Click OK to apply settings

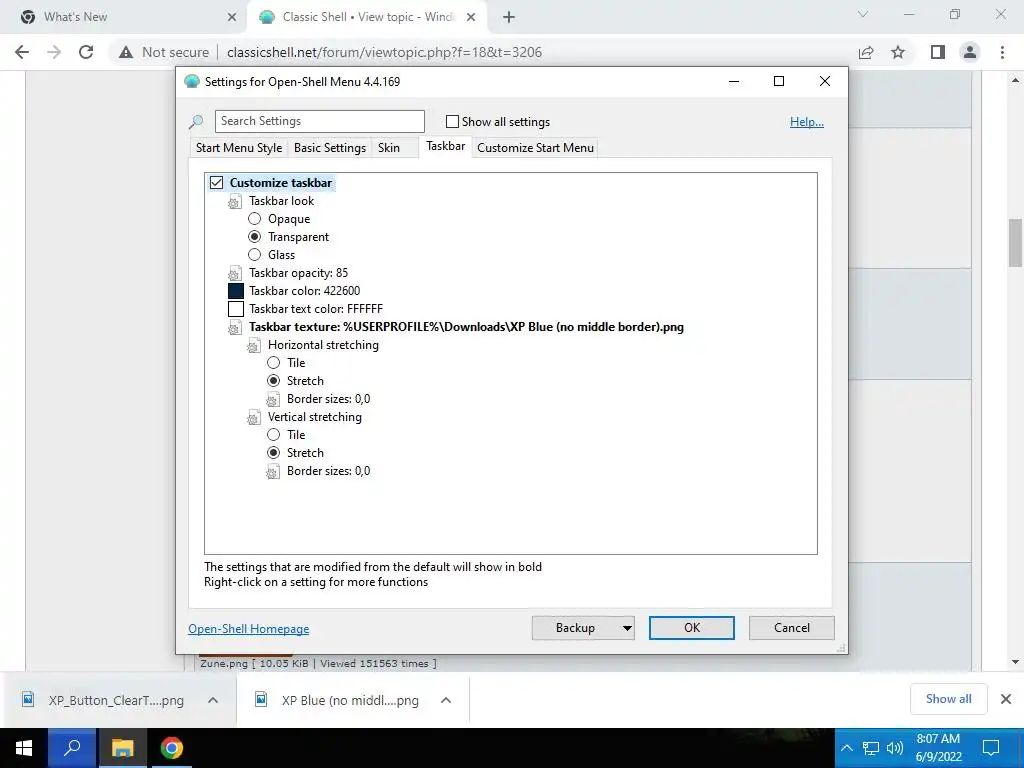pyautogui.click(x=692, y=628)
